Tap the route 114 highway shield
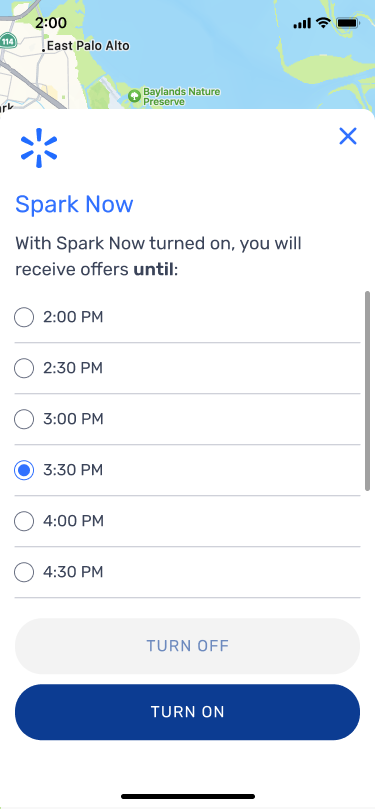This screenshot has width=375, height=812. [x=7, y=40]
